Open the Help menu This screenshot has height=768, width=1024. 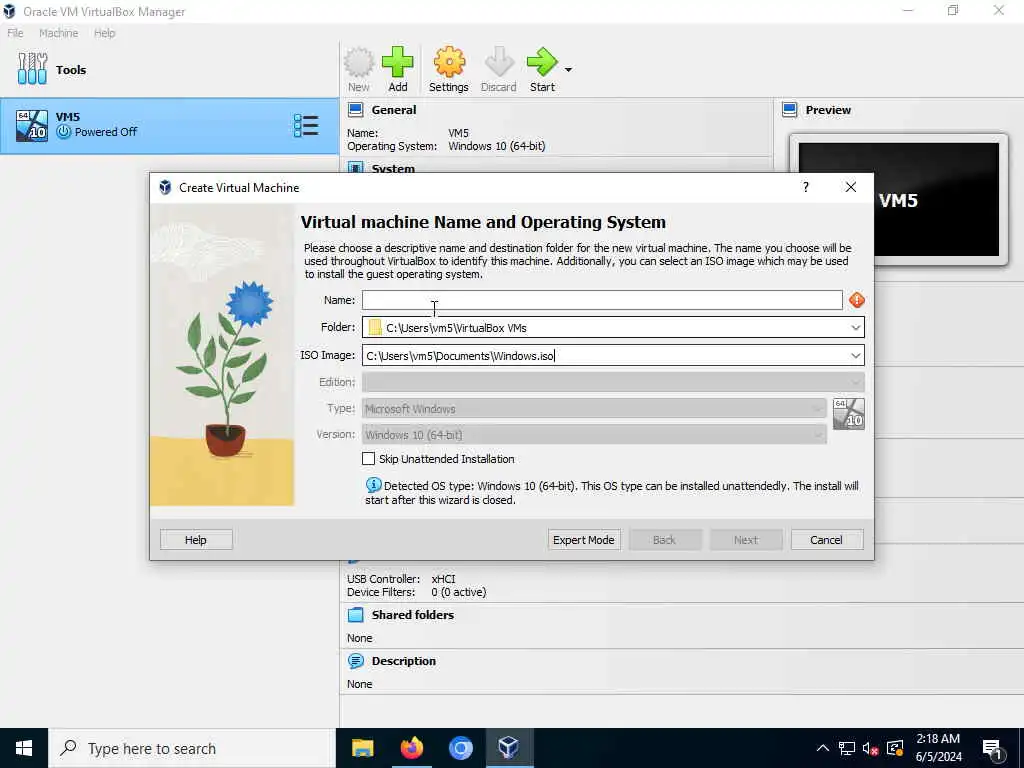(104, 33)
